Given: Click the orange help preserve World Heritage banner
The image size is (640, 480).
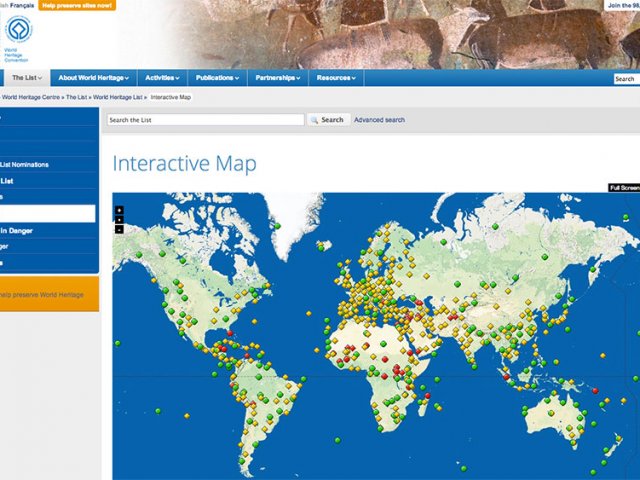Looking at the screenshot, I should tap(49, 294).
